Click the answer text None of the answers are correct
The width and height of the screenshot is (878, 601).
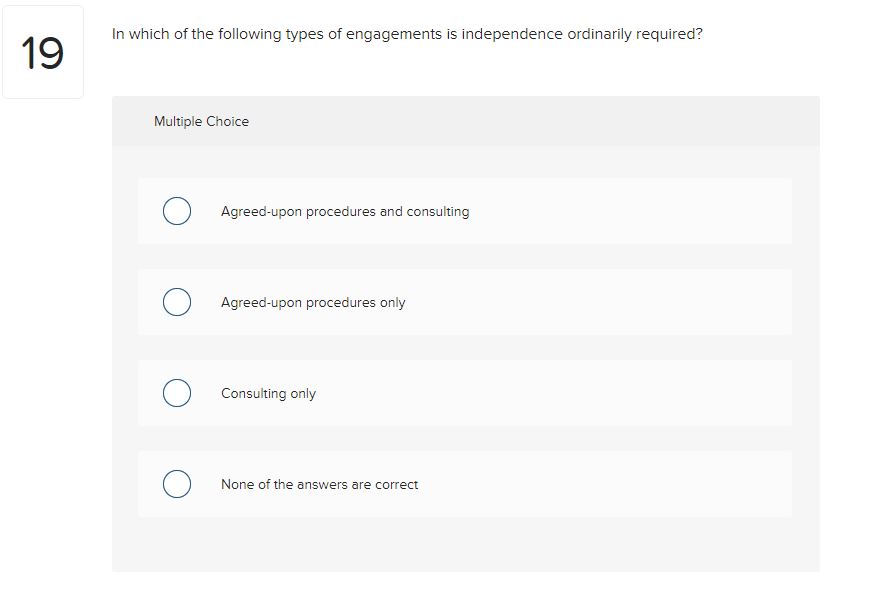point(320,484)
